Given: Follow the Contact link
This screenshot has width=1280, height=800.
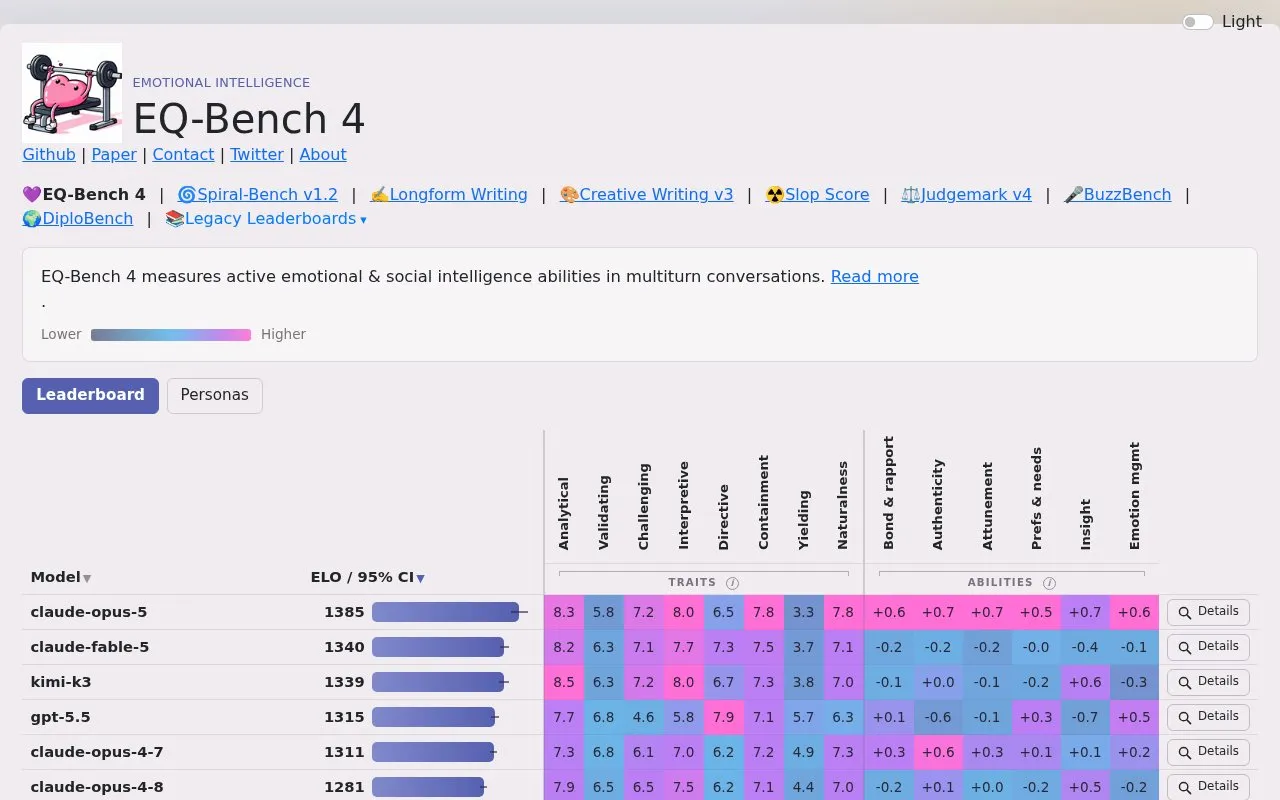Looking at the screenshot, I should click(183, 155).
